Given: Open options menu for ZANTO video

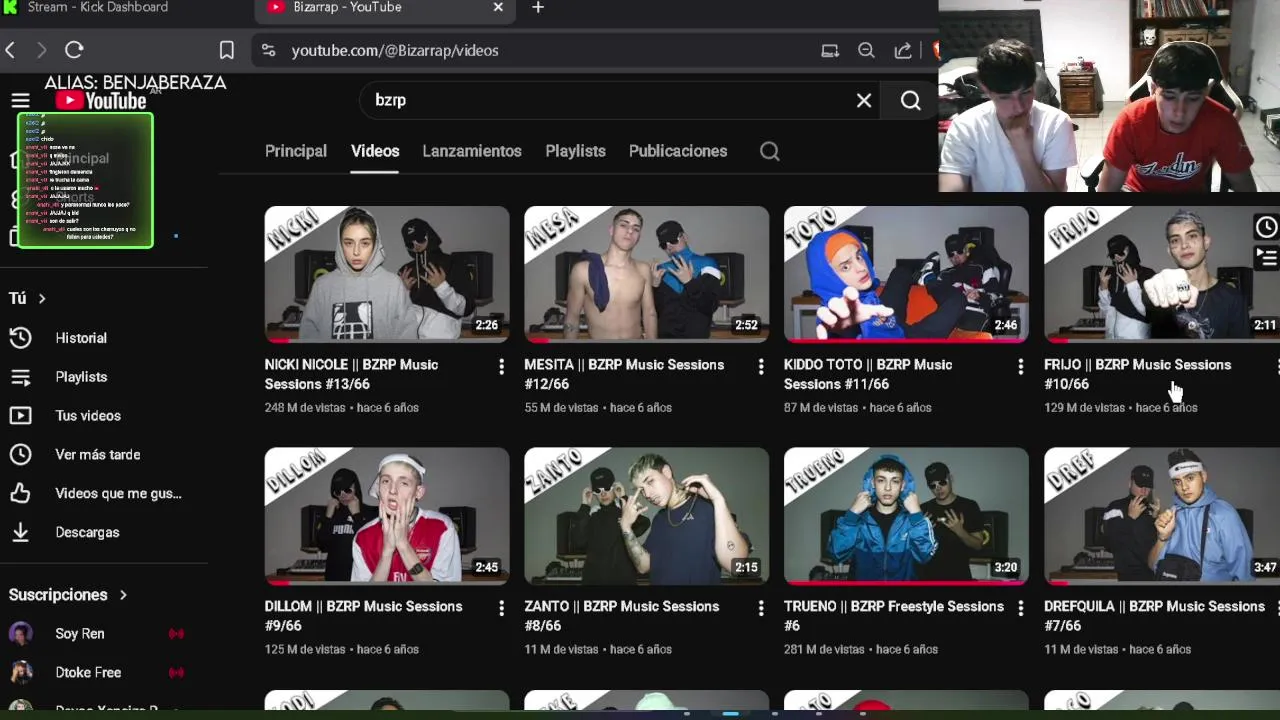Looking at the screenshot, I should (x=761, y=608).
